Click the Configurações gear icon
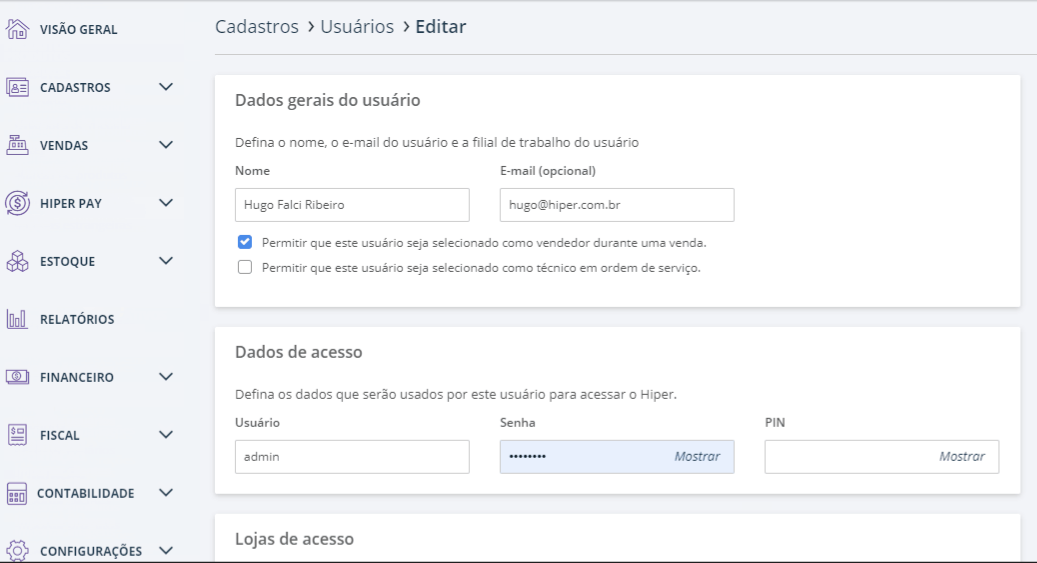 (x=17, y=550)
